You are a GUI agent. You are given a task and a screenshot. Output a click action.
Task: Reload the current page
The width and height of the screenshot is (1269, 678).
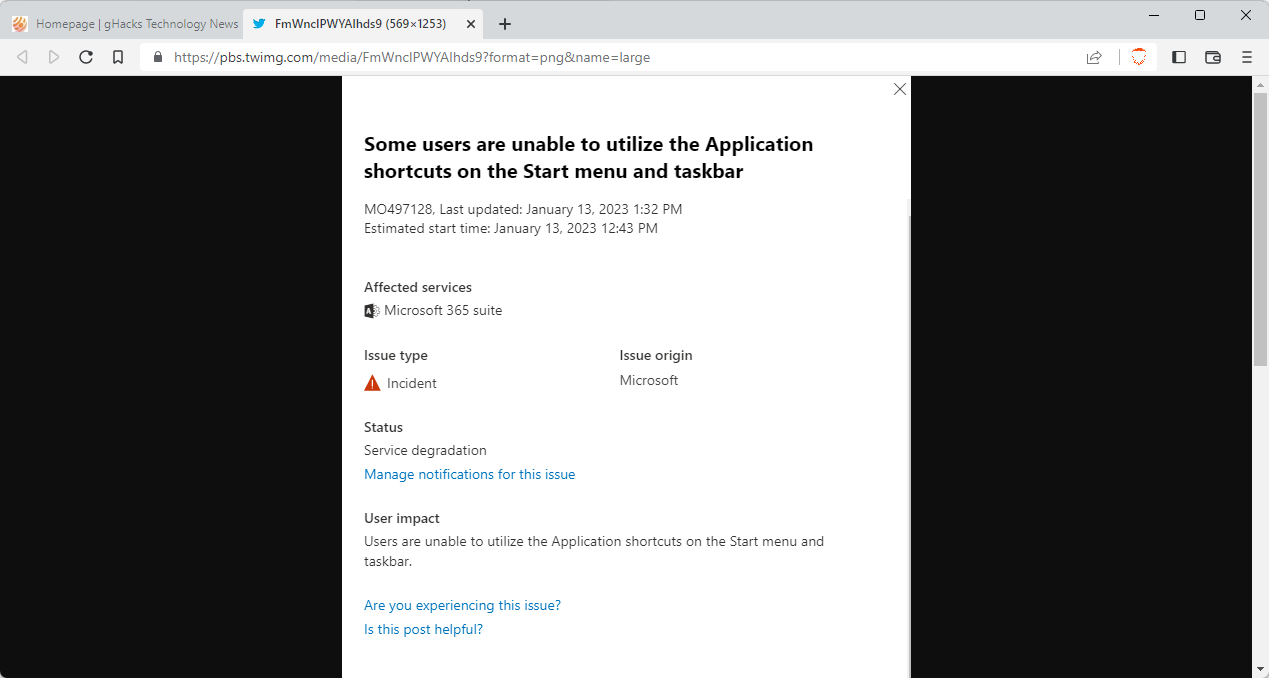tap(86, 58)
